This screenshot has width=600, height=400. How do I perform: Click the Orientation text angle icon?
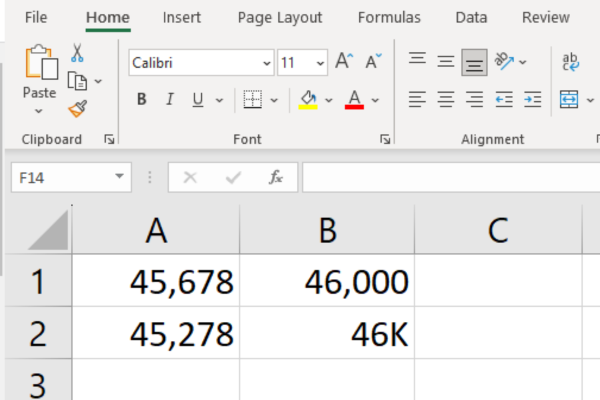coord(504,61)
